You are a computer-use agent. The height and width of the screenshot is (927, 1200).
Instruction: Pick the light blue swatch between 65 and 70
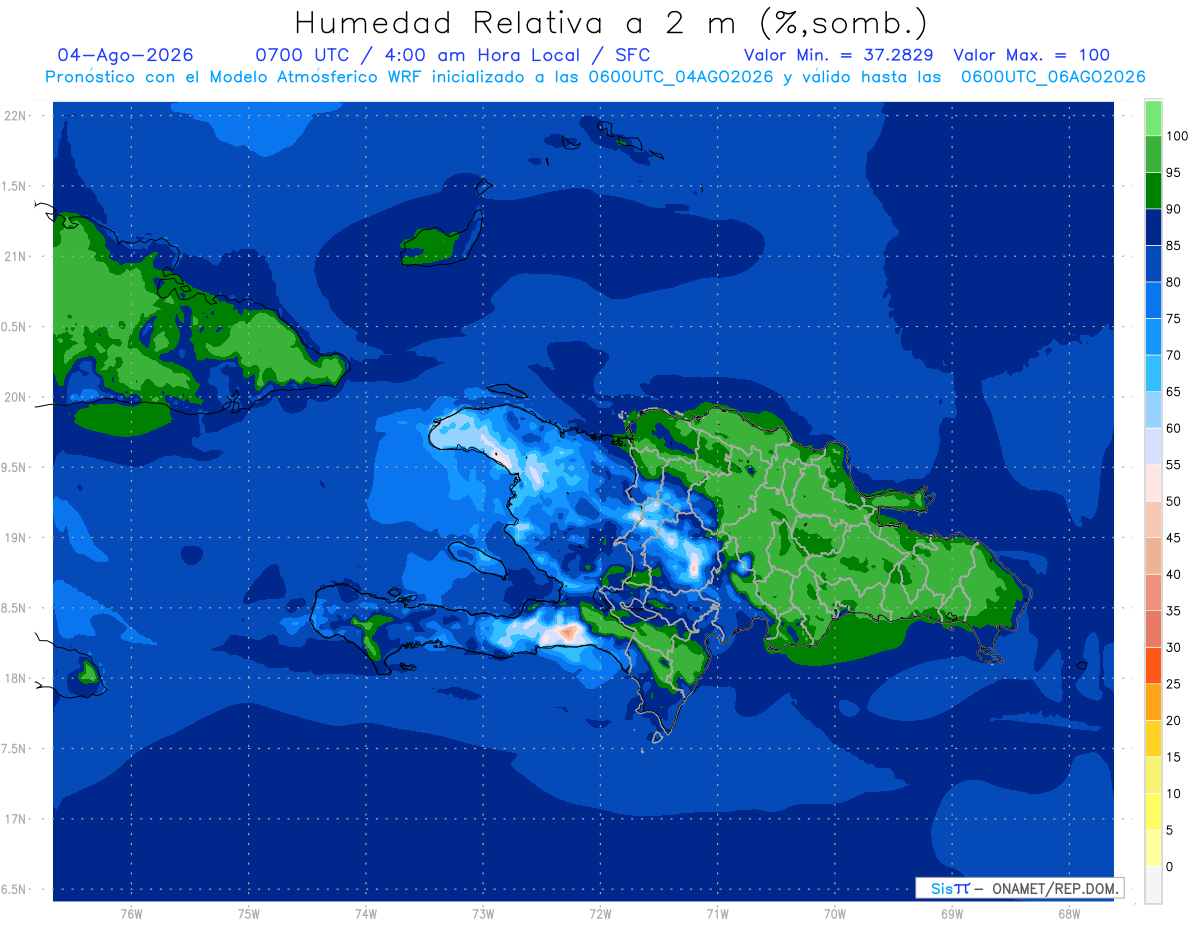coord(1153,374)
